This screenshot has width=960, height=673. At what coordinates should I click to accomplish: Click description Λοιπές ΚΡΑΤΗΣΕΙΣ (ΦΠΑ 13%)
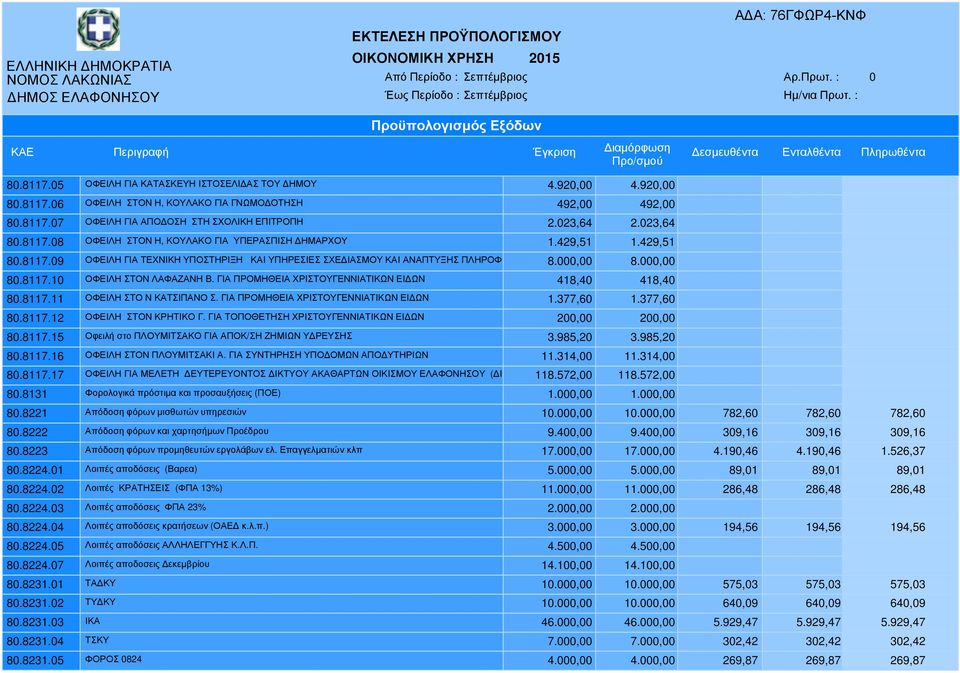pyautogui.click(x=154, y=488)
